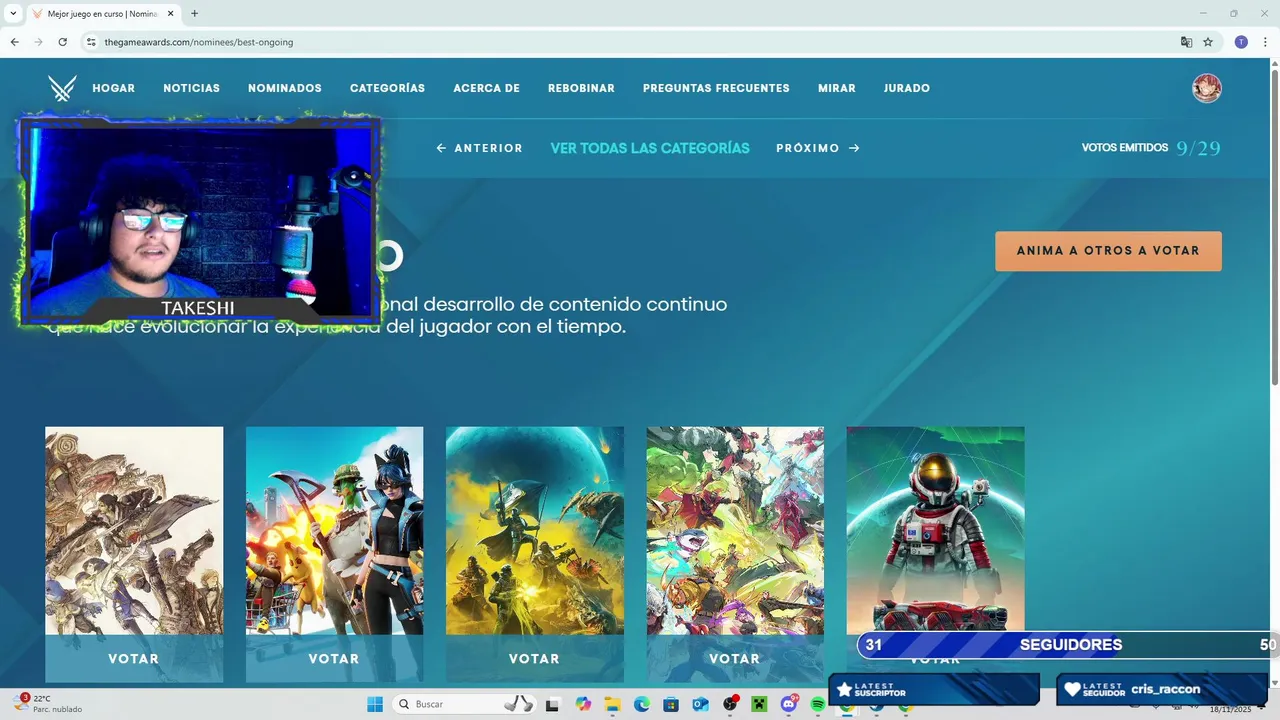The width and height of the screenshot is (1280, 720).
Task: Open the tab search dropdown arrow
Action: [13, 13]
